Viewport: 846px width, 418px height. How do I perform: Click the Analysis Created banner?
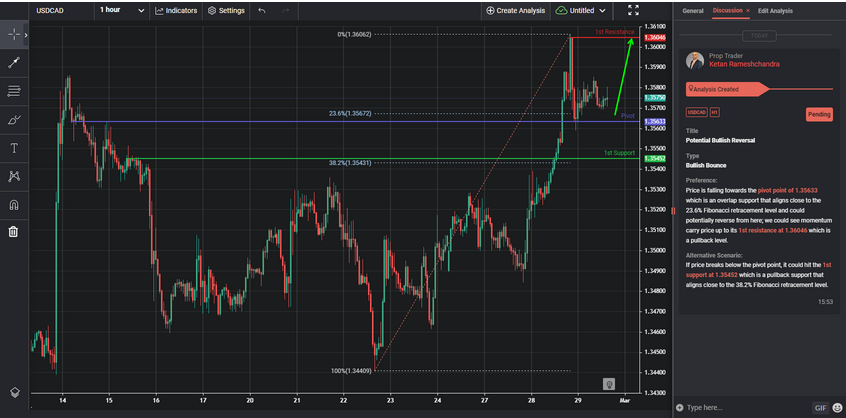(x=728, y=90)
